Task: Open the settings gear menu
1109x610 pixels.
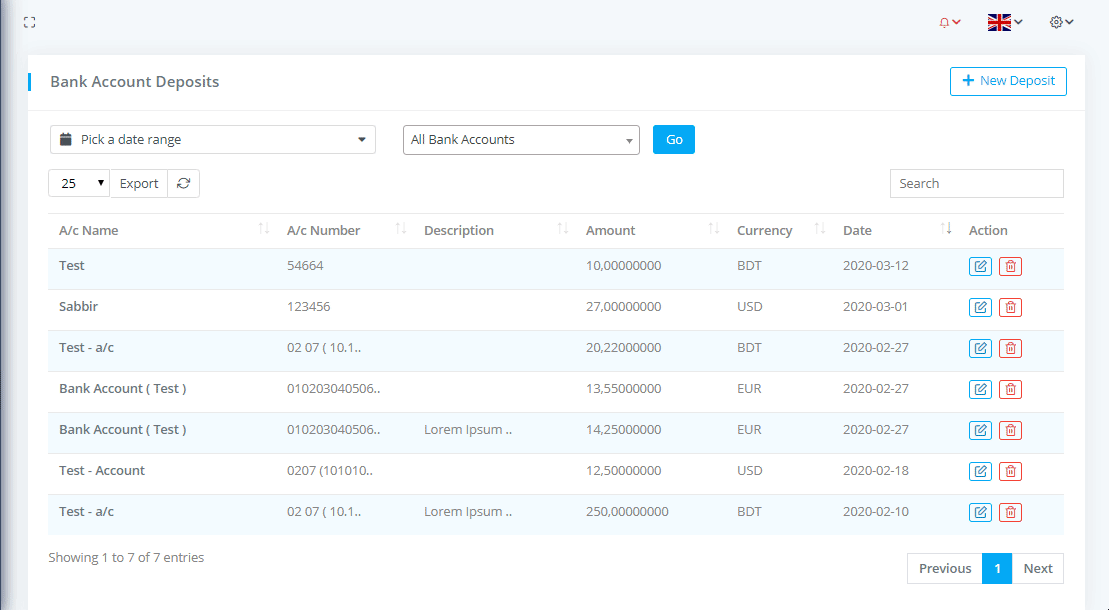Action: (1061, 22)
